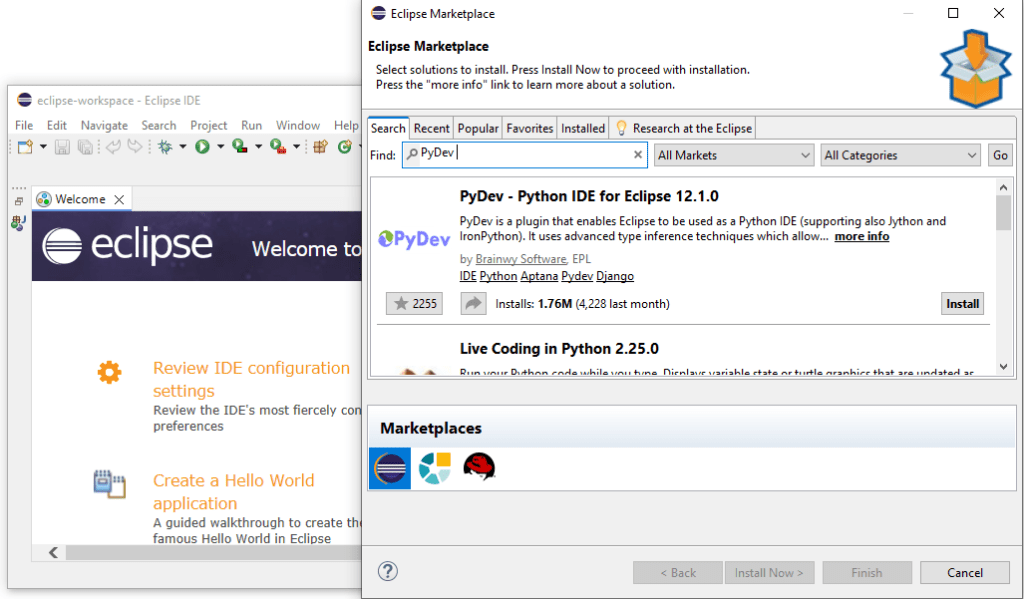
Task: Click the Go button next to All Categories
Action: point(1000,155)
